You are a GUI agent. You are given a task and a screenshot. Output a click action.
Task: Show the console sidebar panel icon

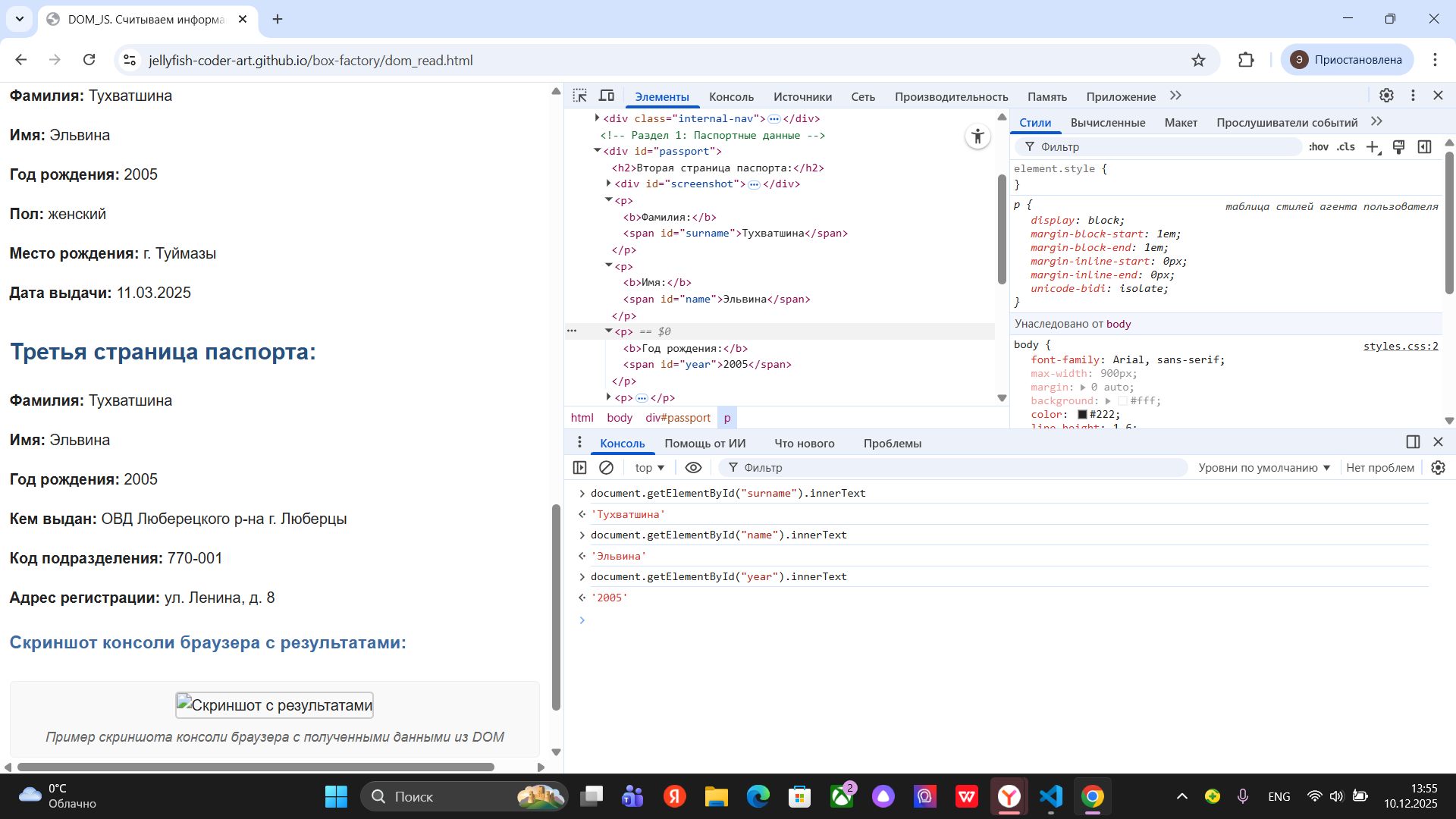[x=580, y=468]
